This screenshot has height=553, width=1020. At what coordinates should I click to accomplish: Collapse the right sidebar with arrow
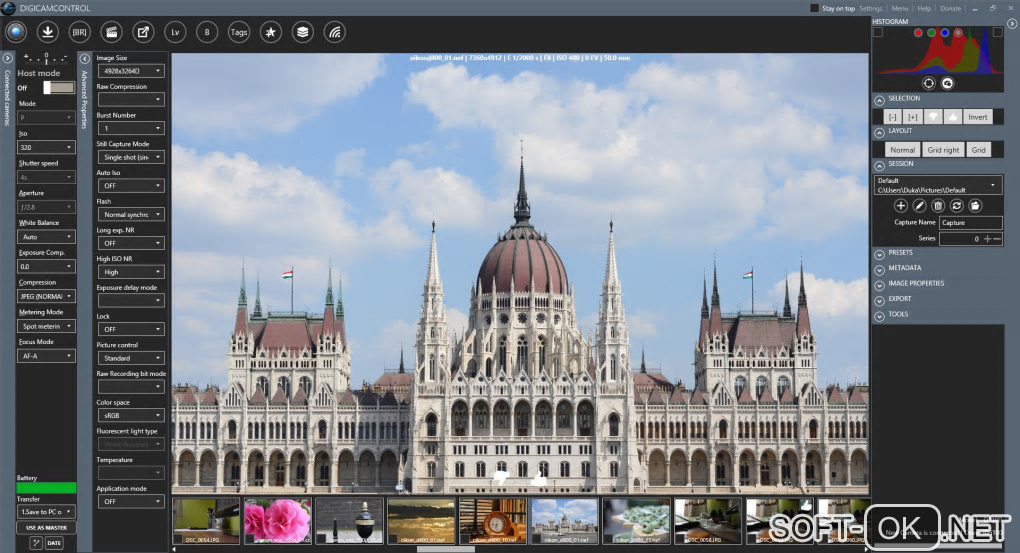[1012, 23]
